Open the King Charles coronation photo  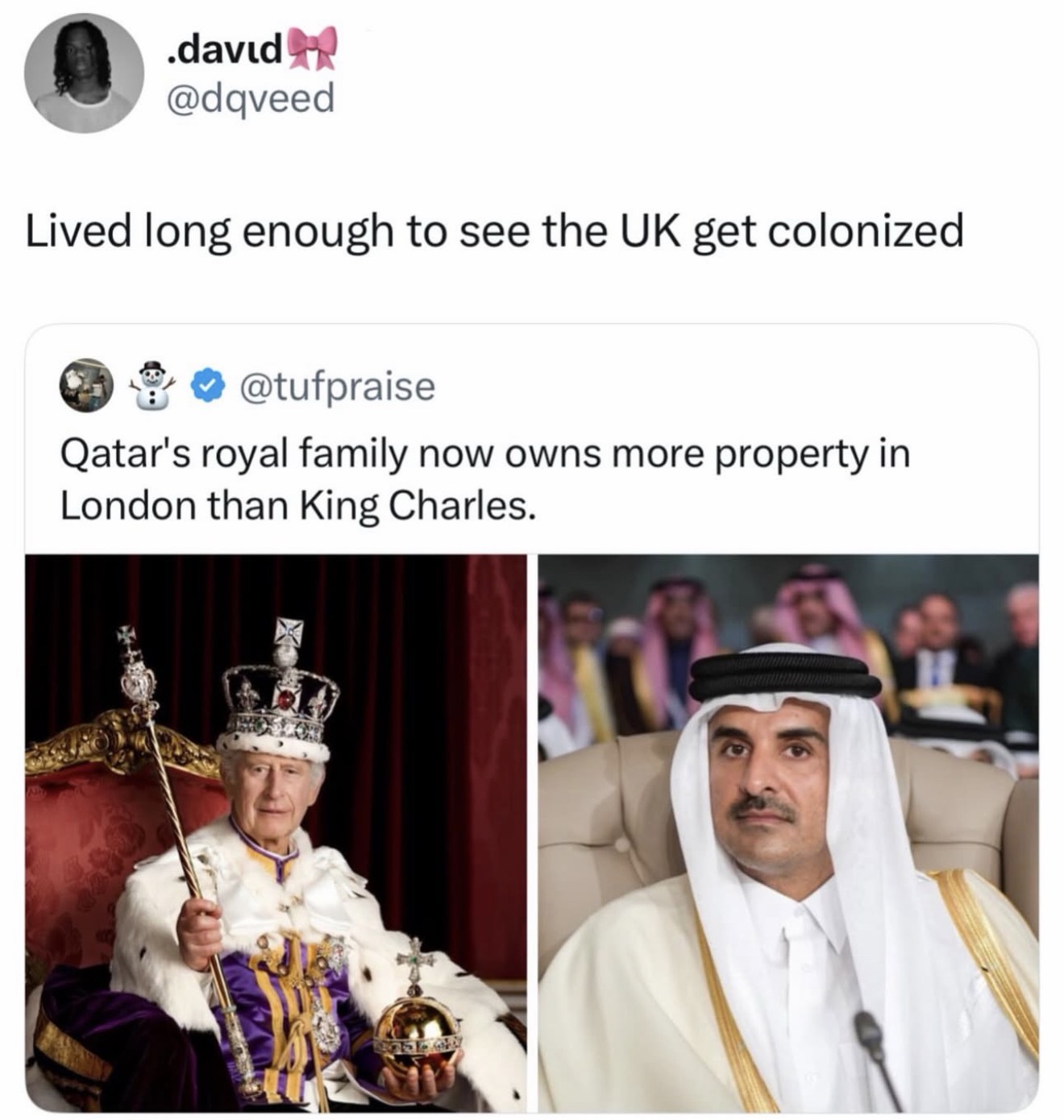pos(276,833)
